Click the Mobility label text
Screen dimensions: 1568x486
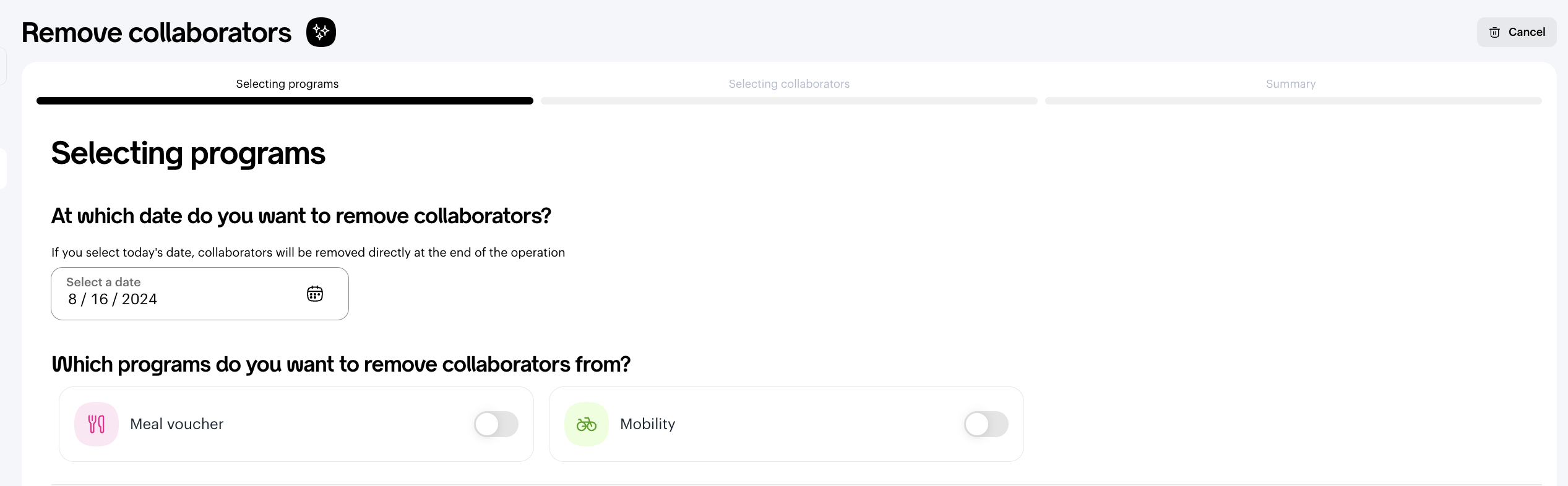(647, 424)
